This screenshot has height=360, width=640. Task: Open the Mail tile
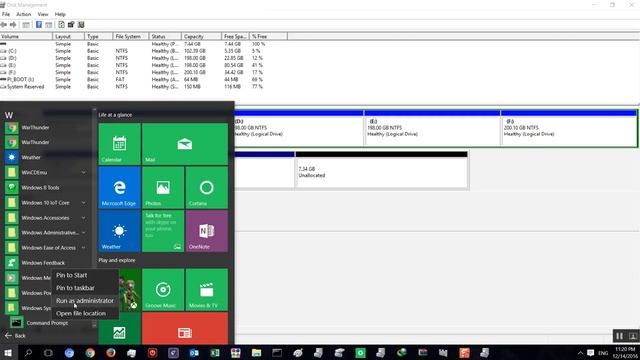185,144
